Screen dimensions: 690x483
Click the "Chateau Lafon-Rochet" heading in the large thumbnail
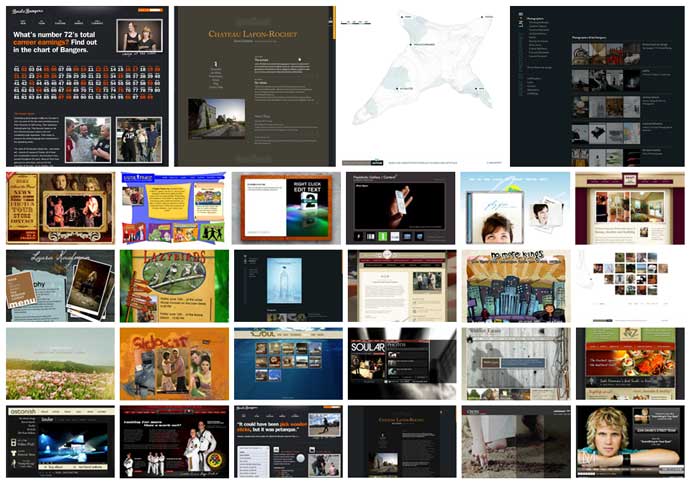point(253,34)
